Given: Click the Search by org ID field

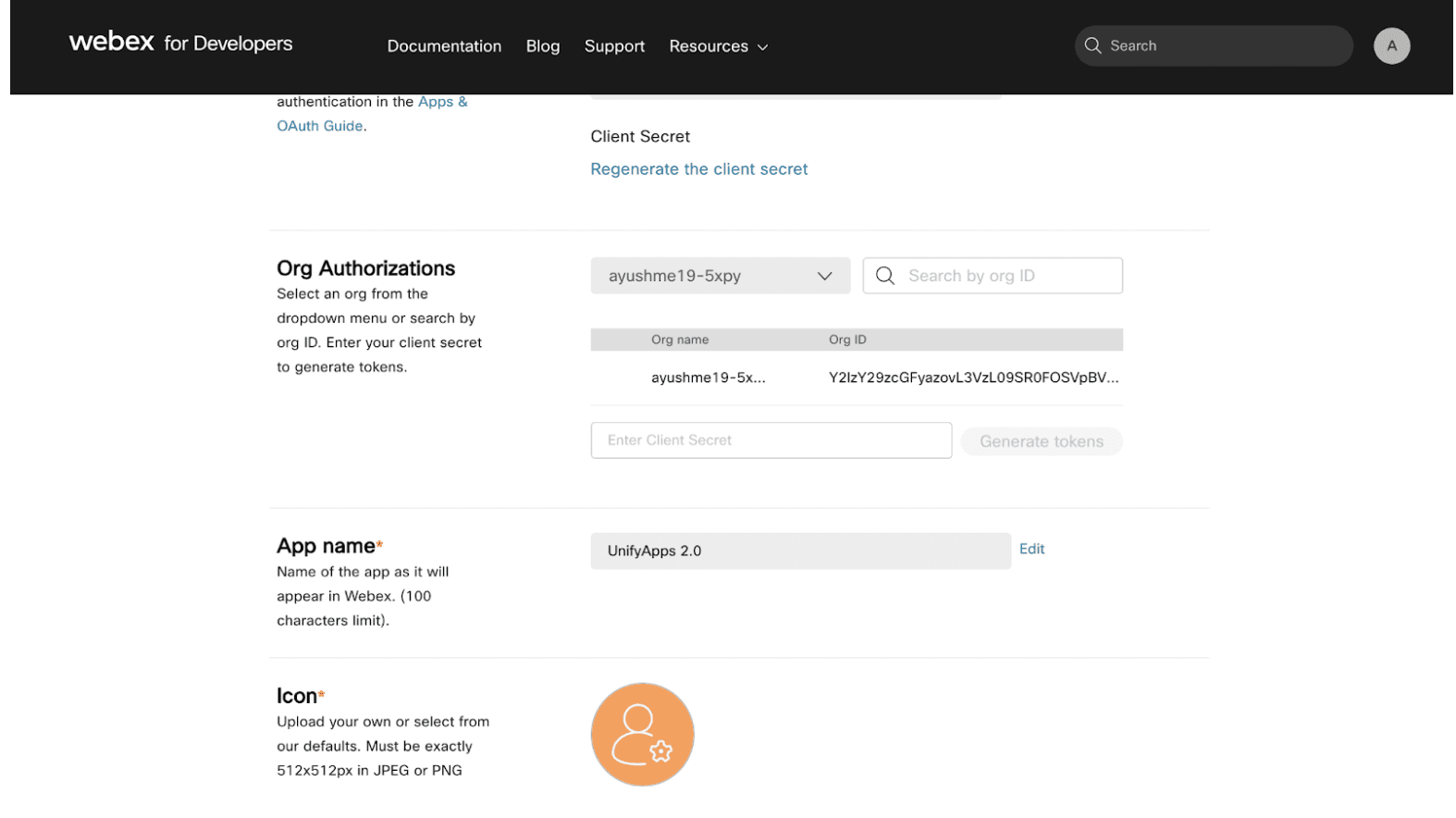Looking at the screenshot, I should (x=1008, y=276).
